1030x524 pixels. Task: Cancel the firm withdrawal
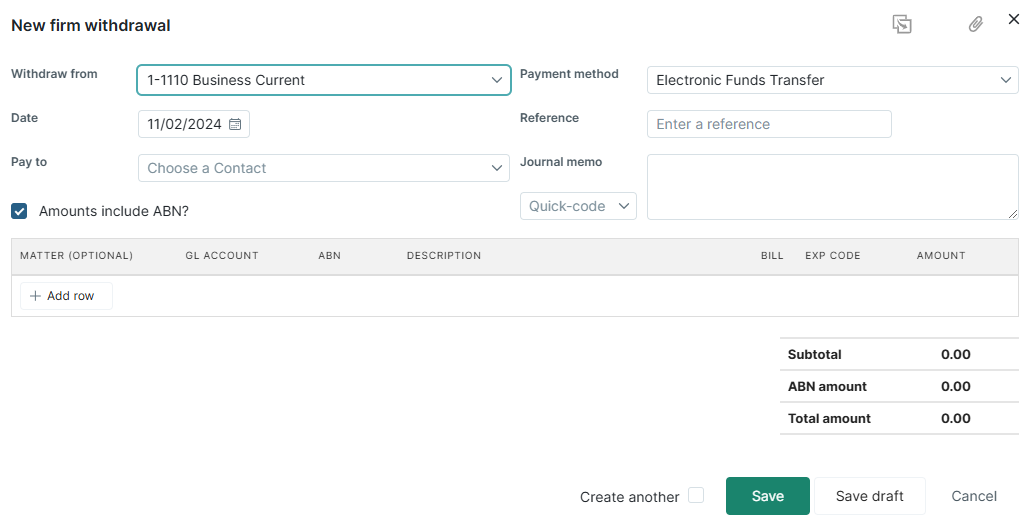click(974, 496)
